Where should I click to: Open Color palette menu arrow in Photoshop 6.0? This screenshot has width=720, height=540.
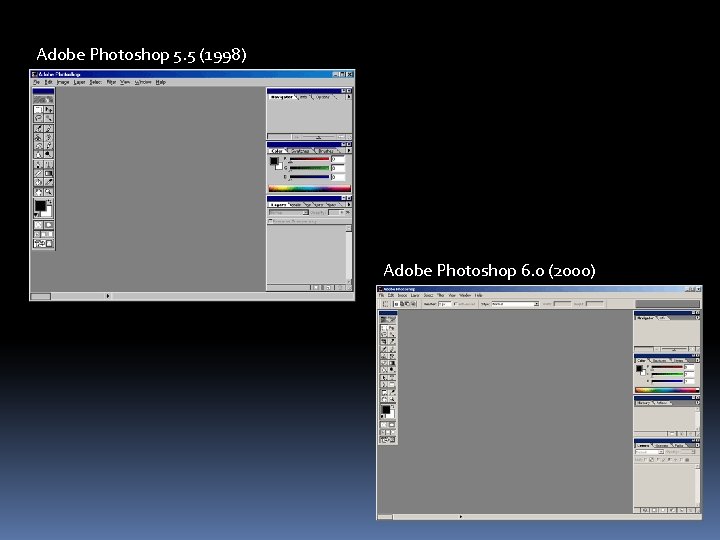[x=698, y=360]
